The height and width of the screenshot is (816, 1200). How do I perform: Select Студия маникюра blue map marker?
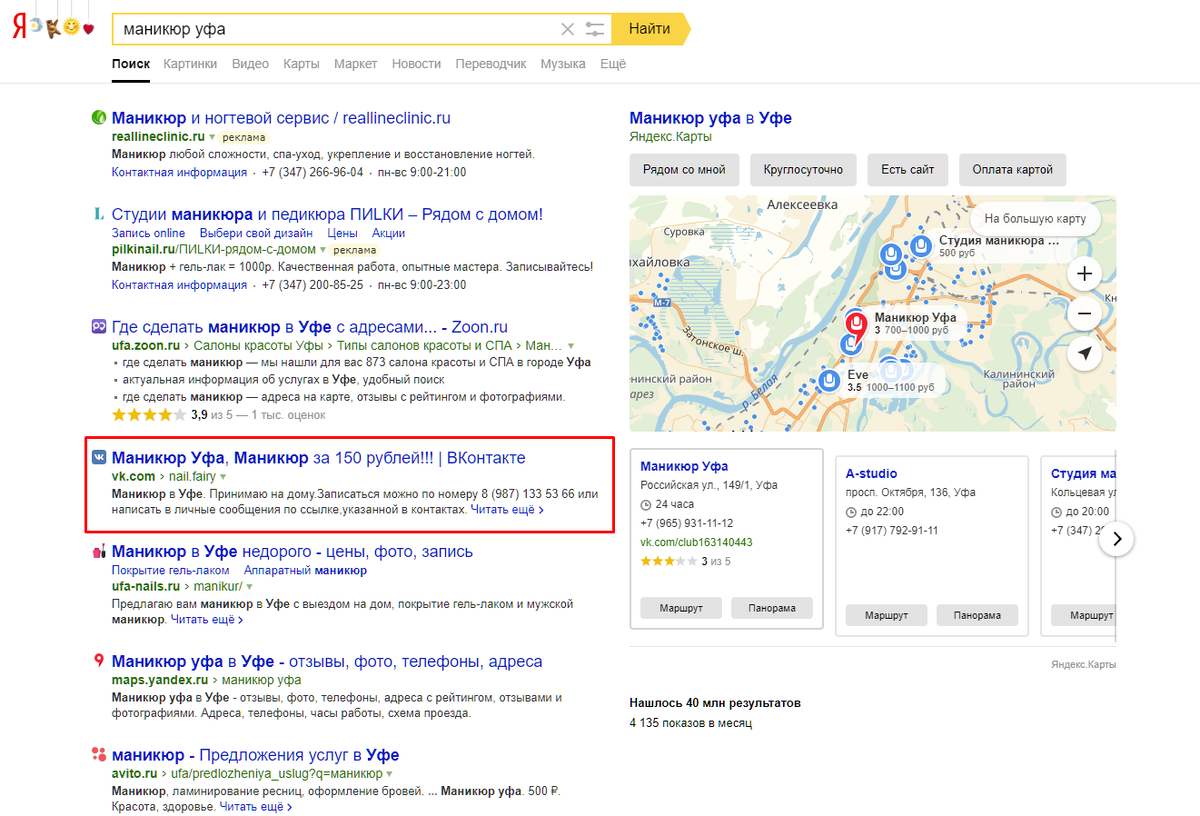coord(920,245)
